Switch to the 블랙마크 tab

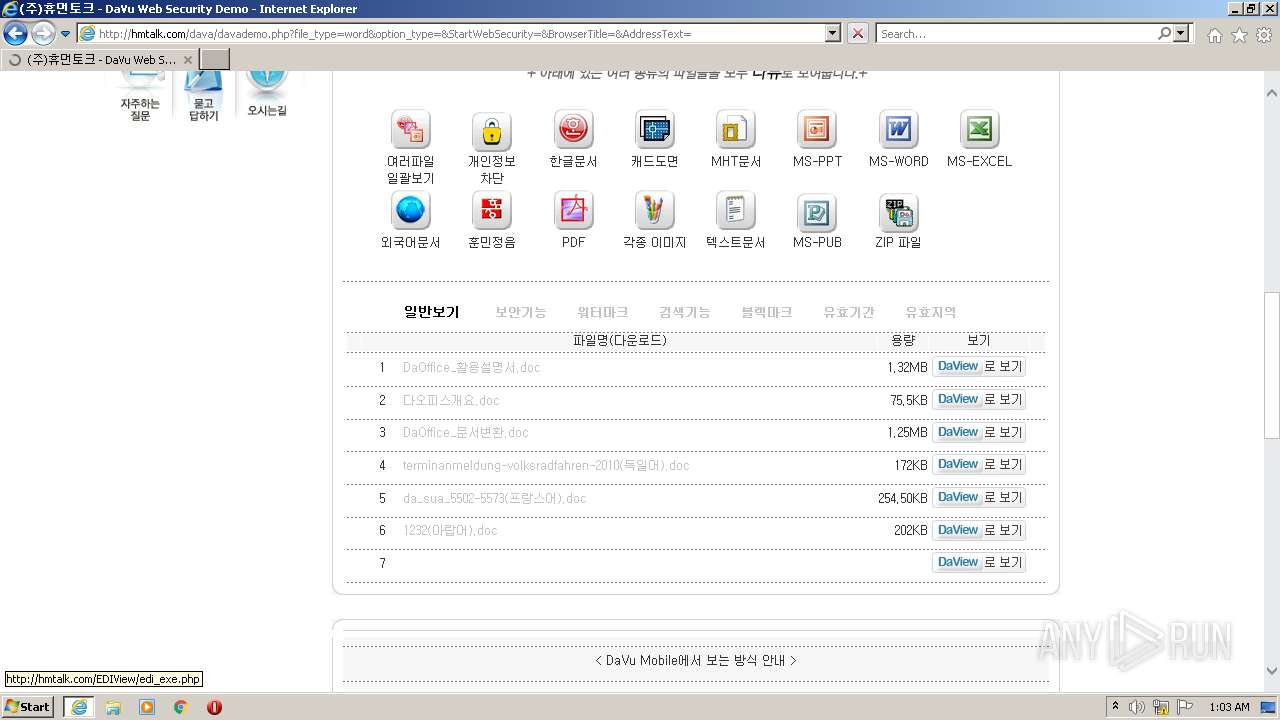tap(767, 312)
